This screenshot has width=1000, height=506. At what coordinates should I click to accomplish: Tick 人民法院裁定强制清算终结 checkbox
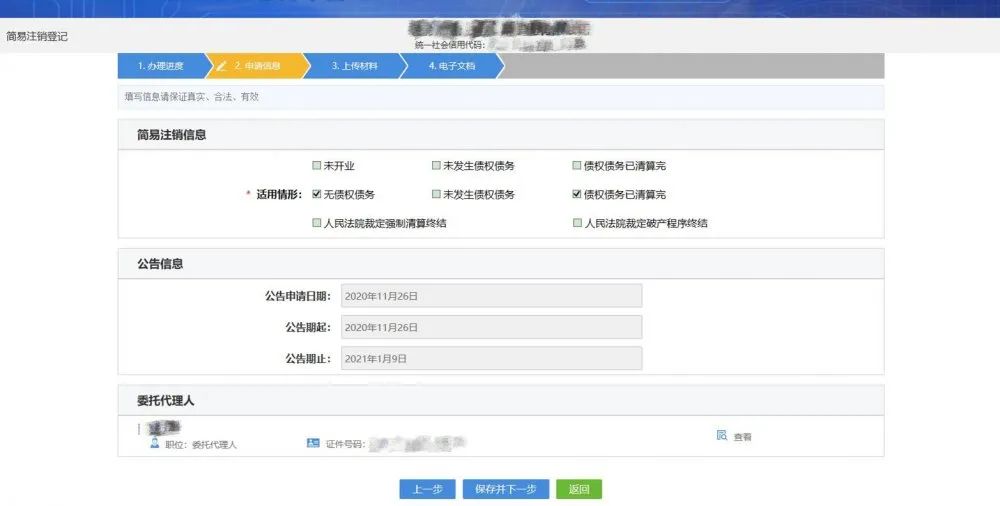coord(316,223)
